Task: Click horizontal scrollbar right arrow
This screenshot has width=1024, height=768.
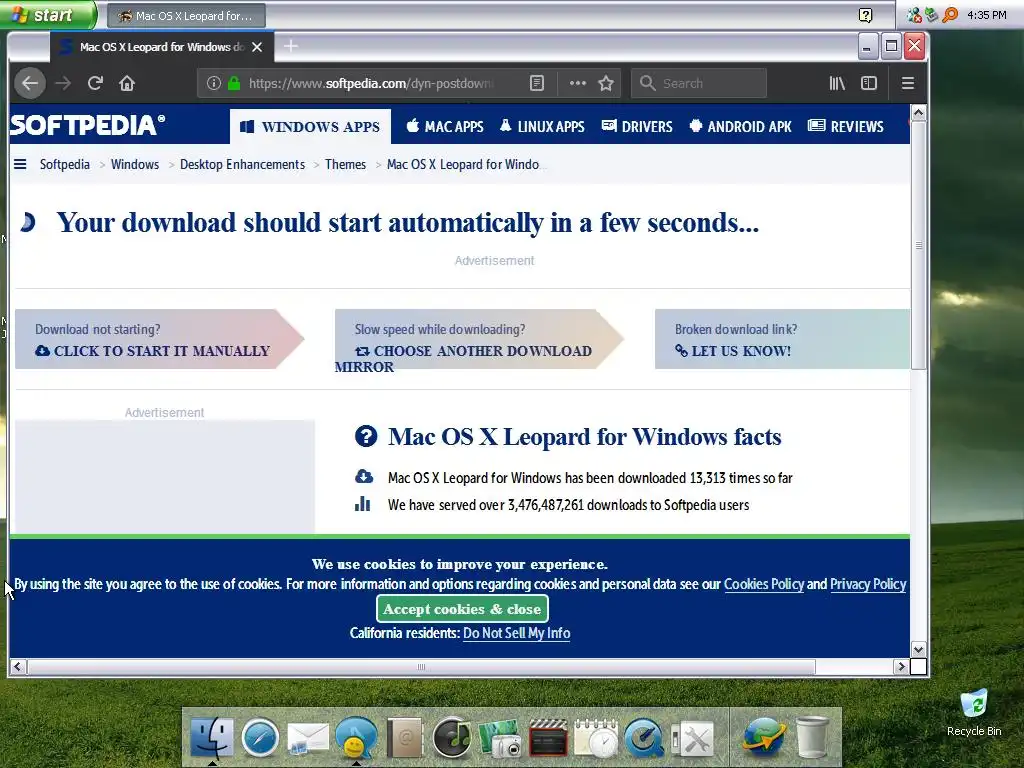Action: (x=901, y=667)
